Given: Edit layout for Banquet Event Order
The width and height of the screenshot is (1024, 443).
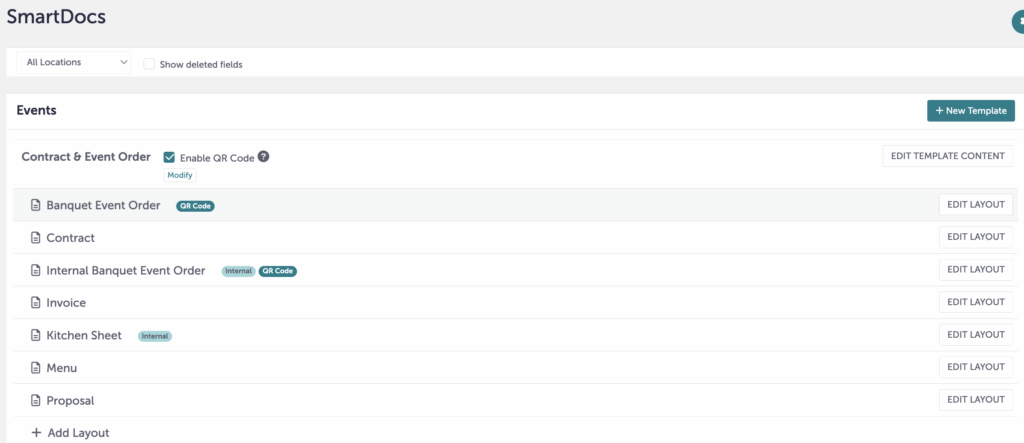Looking at the screenshot, I should pos(976,205).
